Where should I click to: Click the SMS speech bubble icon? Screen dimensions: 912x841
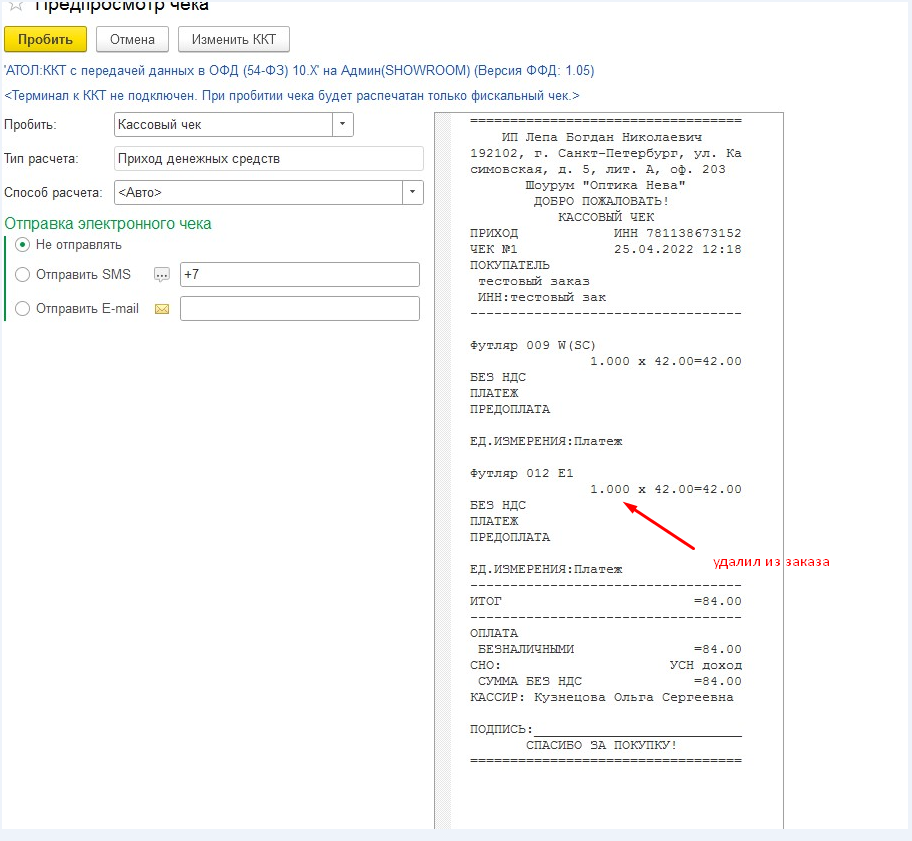pos(162,275)
